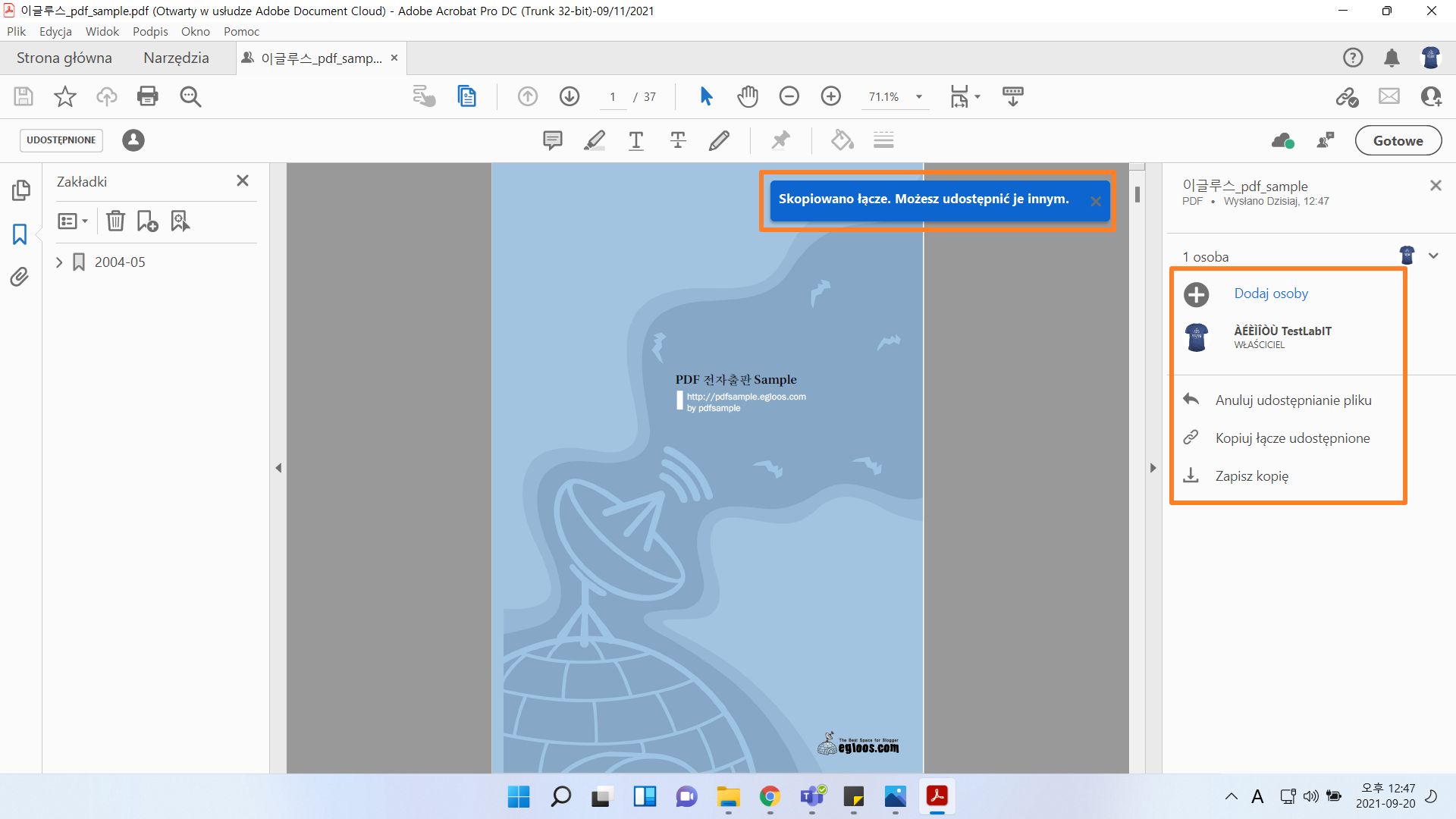The image size is (1456, 819).
Task: Click the Gotowe button
Action: click(x=1398, y=140)
